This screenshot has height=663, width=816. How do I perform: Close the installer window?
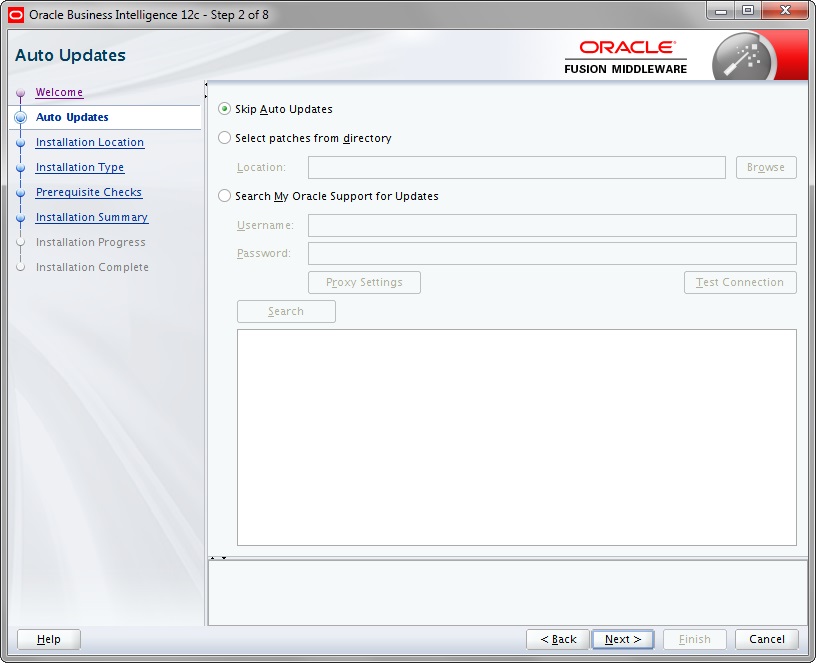pyautogui.click(x=785, y=11)
